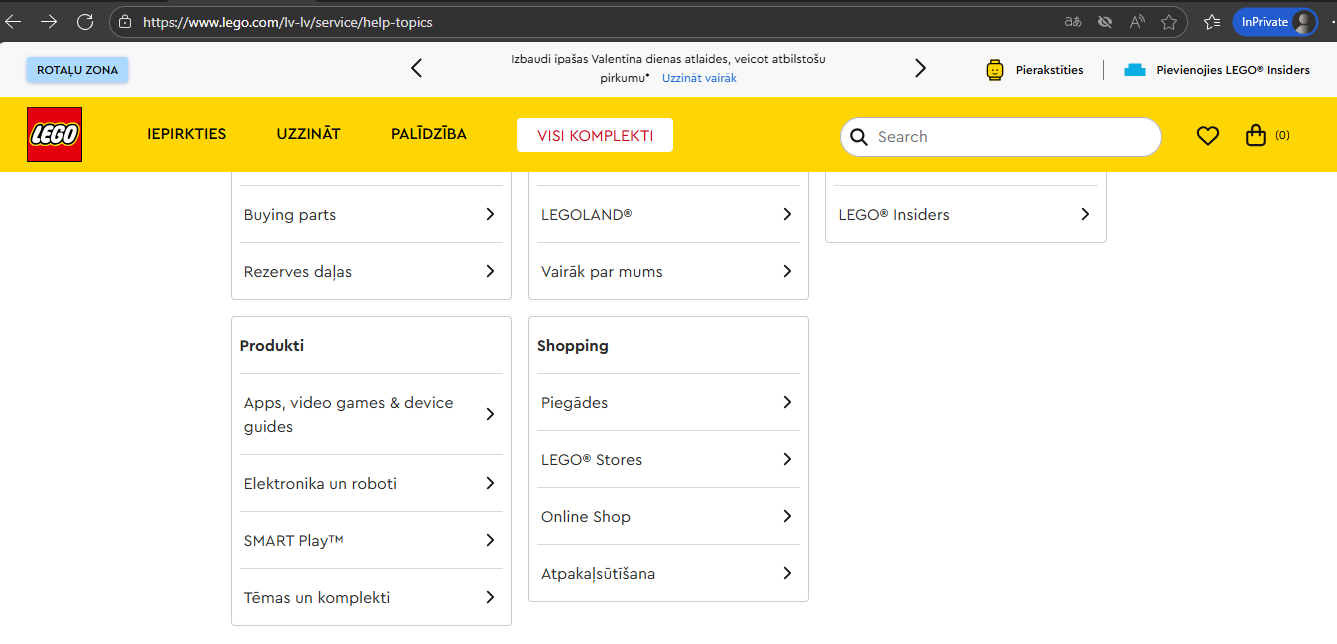
Task: Refresh the page with reload icon
Action: click(85, 21)
